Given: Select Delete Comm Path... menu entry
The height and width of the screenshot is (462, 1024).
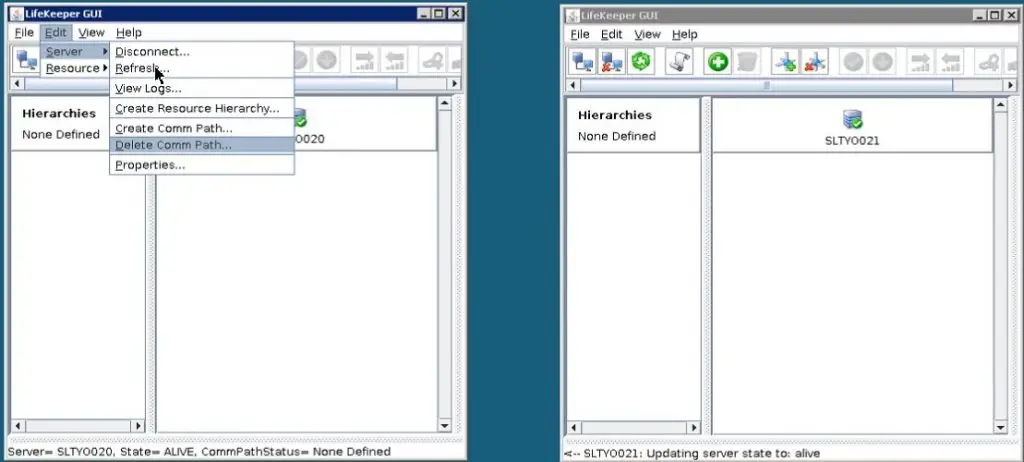Looking at the screenshot, I should [202, 145].
